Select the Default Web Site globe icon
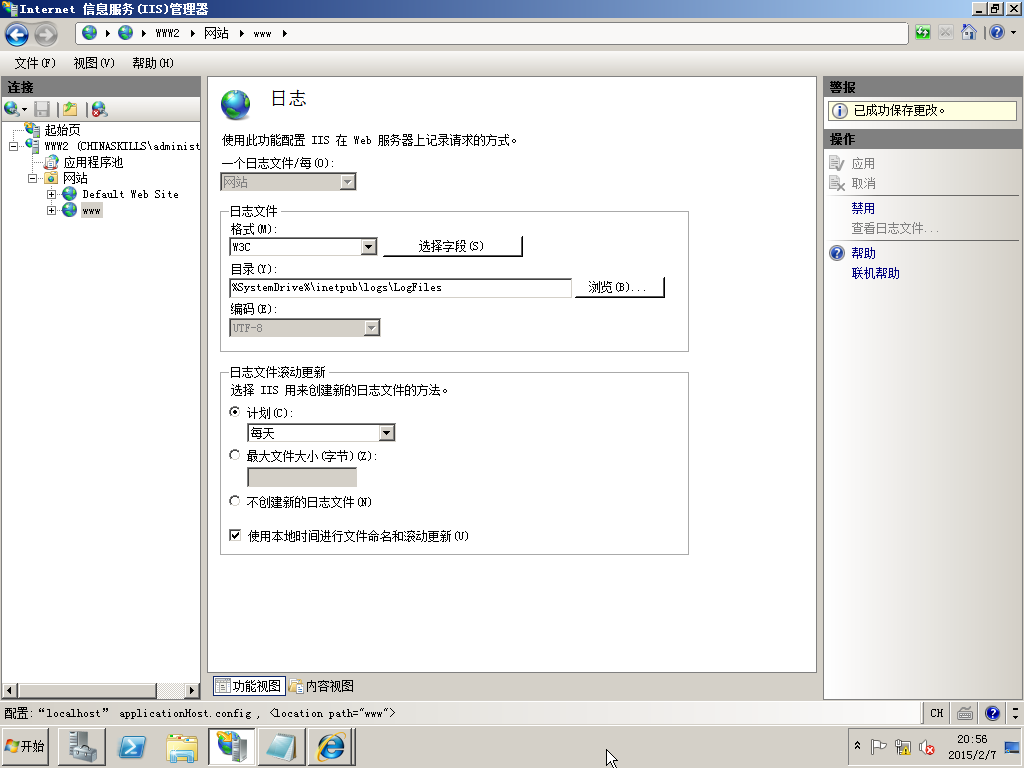This screenshot has height=768, width=1024. (x=69, y=194)
